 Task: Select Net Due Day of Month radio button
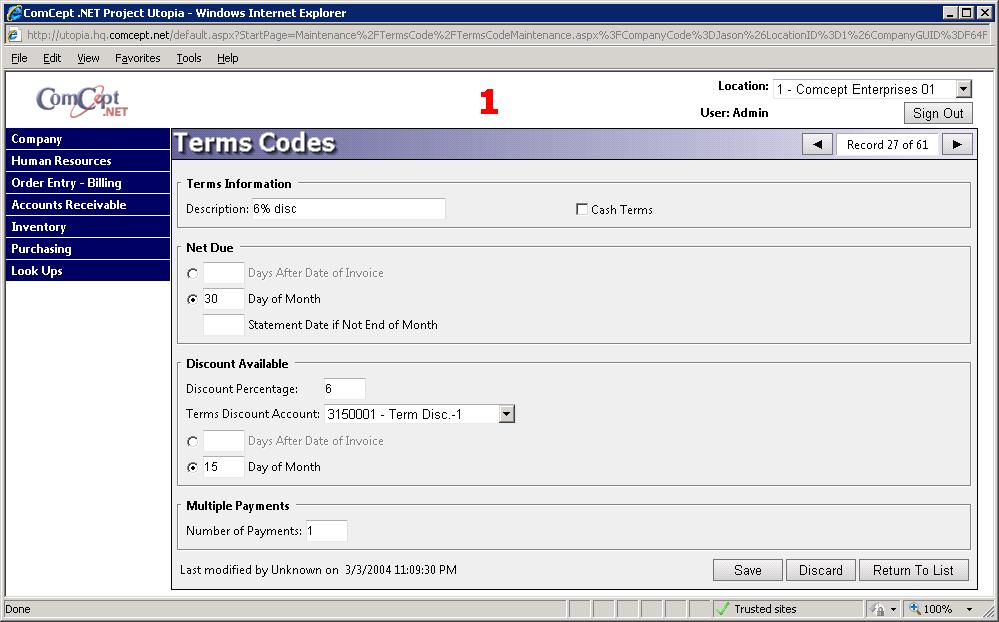click(193, 299)
